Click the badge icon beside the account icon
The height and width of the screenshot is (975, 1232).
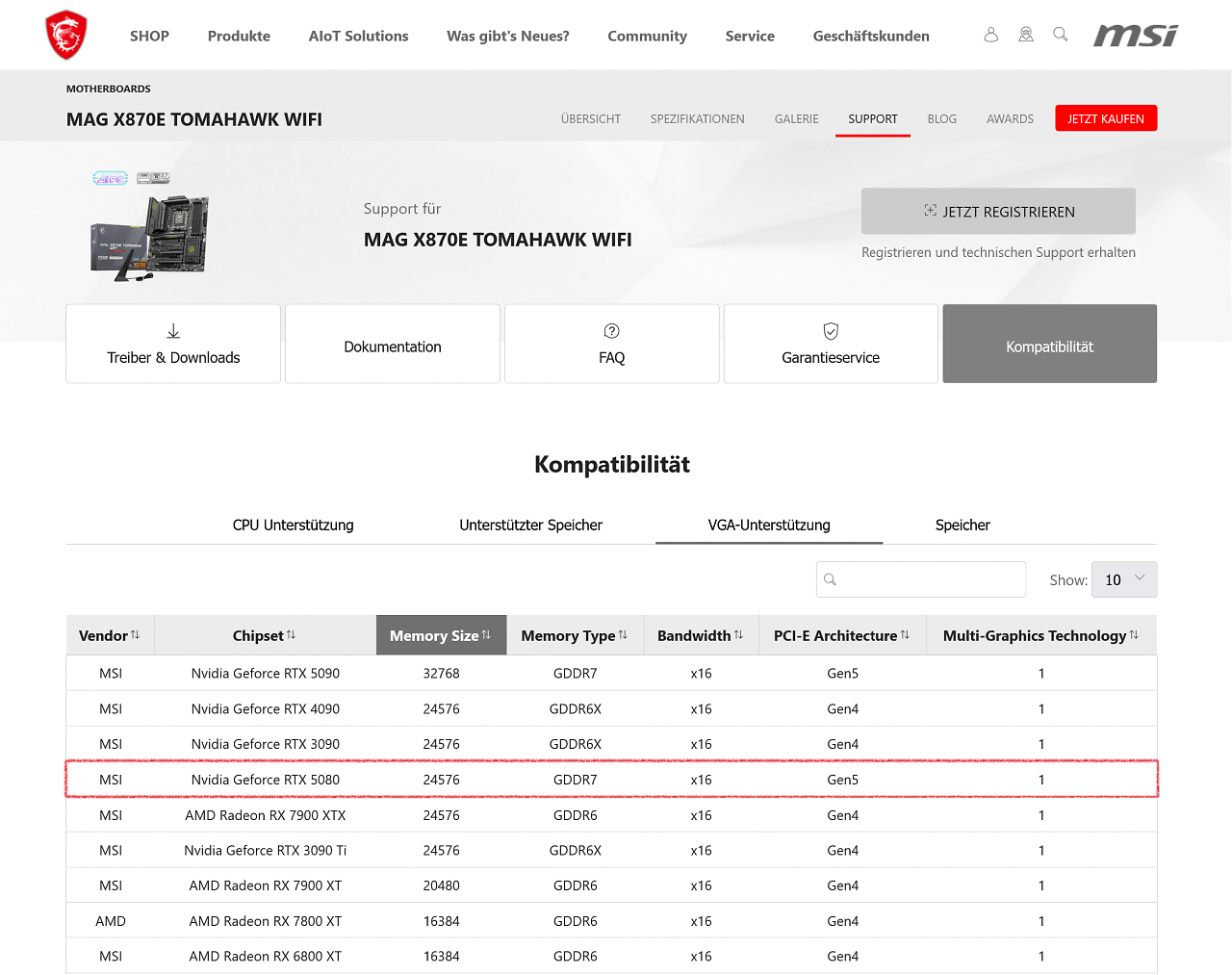pyautogui.click(x=1026, y=35)
